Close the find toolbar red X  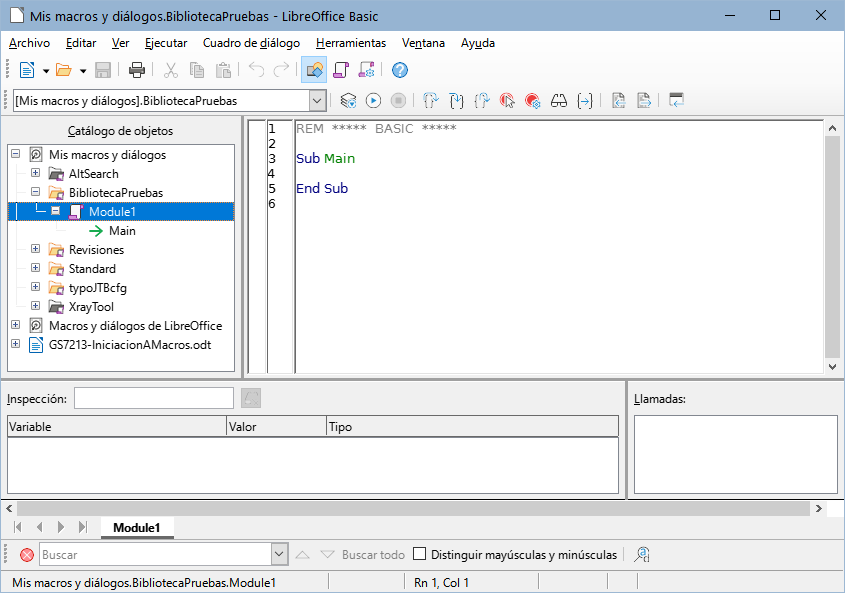click(26, 555)
